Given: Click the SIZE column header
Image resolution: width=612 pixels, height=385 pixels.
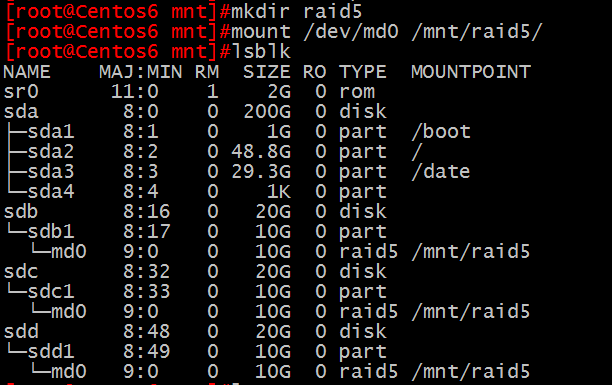Looking at the screenshot, I should tap(267, 72).
